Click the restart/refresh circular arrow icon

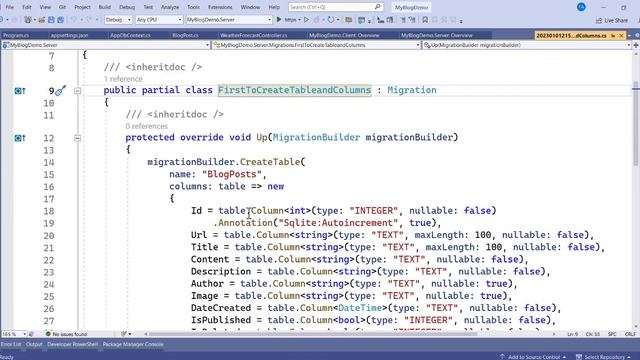point(331,19)
